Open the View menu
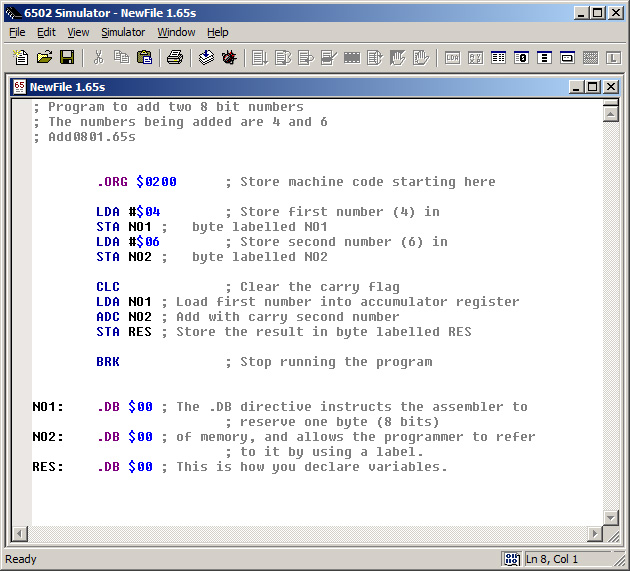The height and width of the screenshot is (571, 630). tap(78, 32)
